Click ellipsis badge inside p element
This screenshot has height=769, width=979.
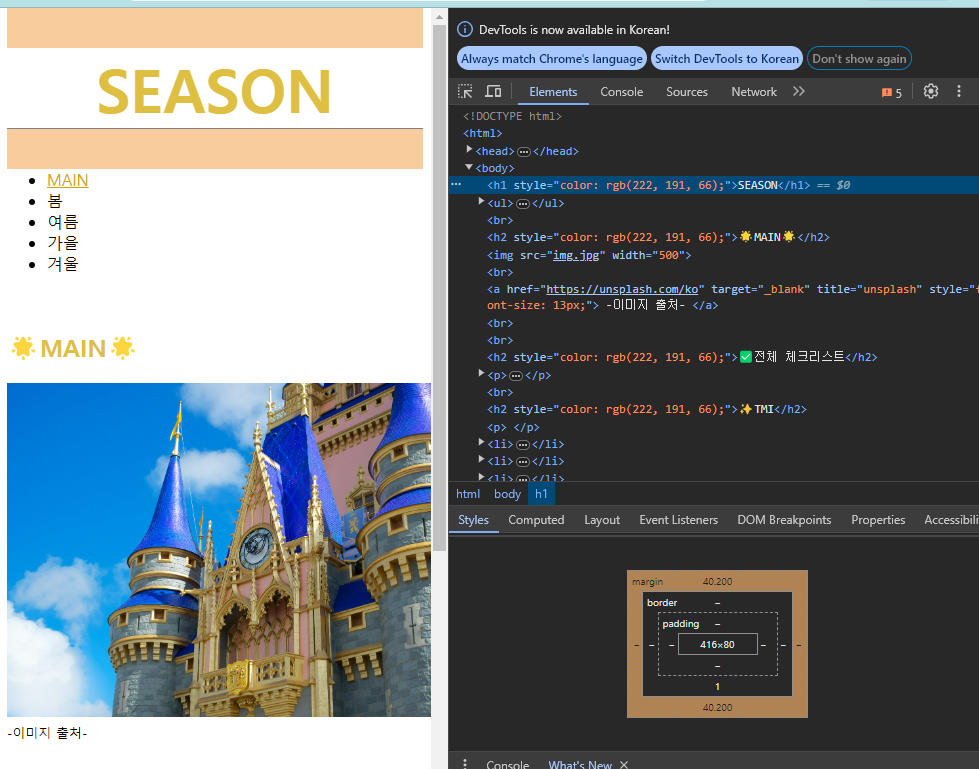click(x=516, y=376)
